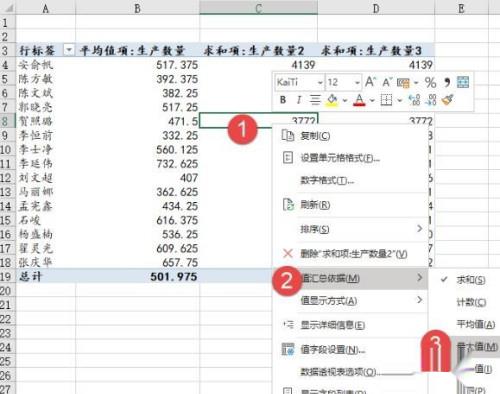Toggle bold in the mini toolbar
The width and height of the screenshot is (500, 394).
coord(283,100)
